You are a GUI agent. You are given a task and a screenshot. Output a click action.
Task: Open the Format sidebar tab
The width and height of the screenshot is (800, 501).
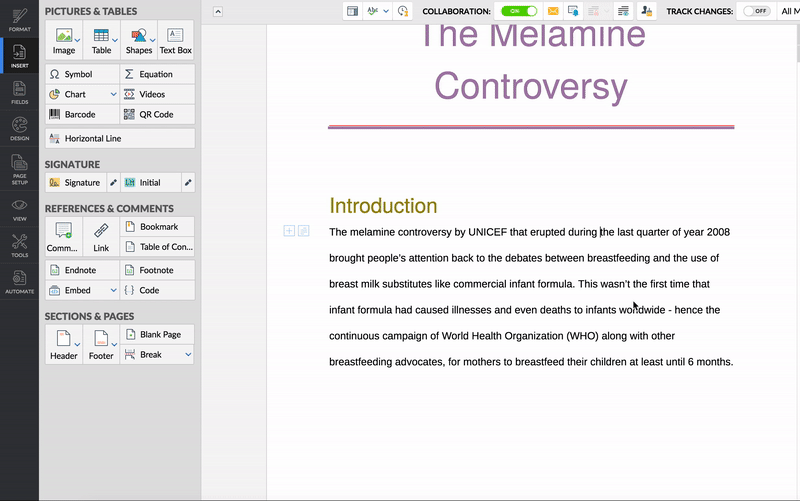[19, 19]
